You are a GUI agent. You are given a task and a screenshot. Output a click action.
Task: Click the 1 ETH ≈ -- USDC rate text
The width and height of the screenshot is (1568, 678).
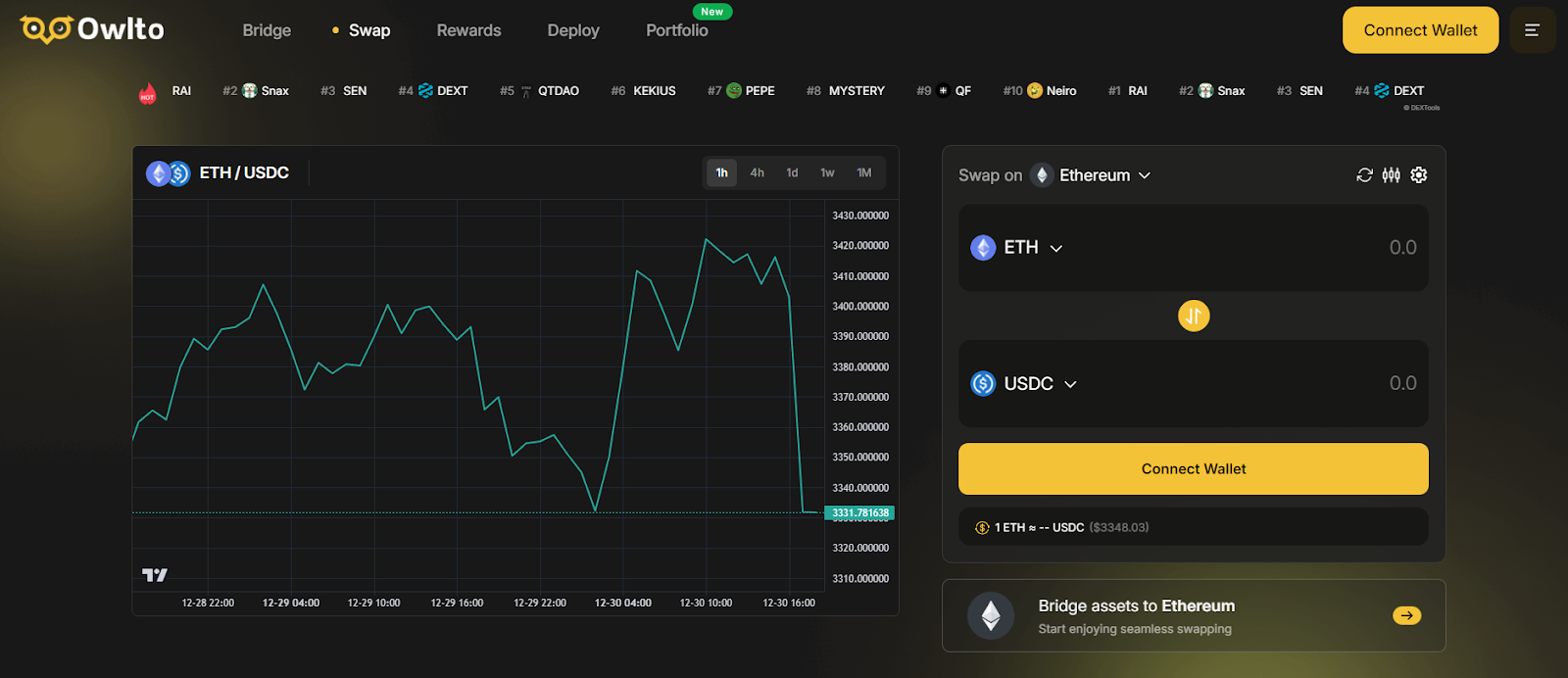[x=1039, y=527]
